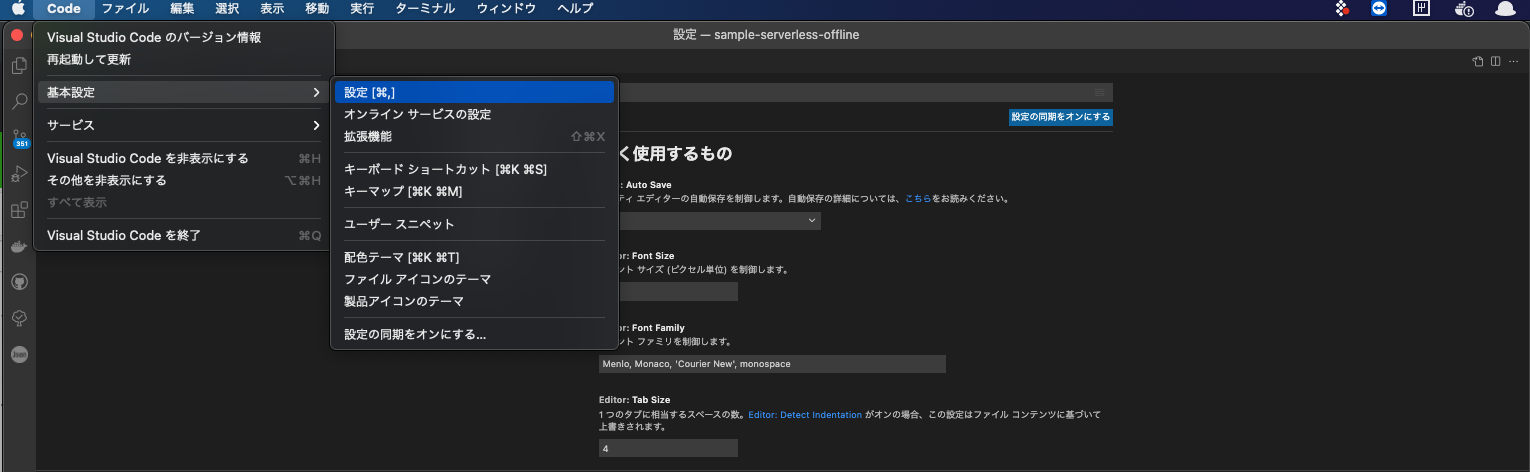Click the hat-shaped menu bar icon
Image resolution: width=1530 pixels, height=472 pixels.
[x=1504, y=8]
